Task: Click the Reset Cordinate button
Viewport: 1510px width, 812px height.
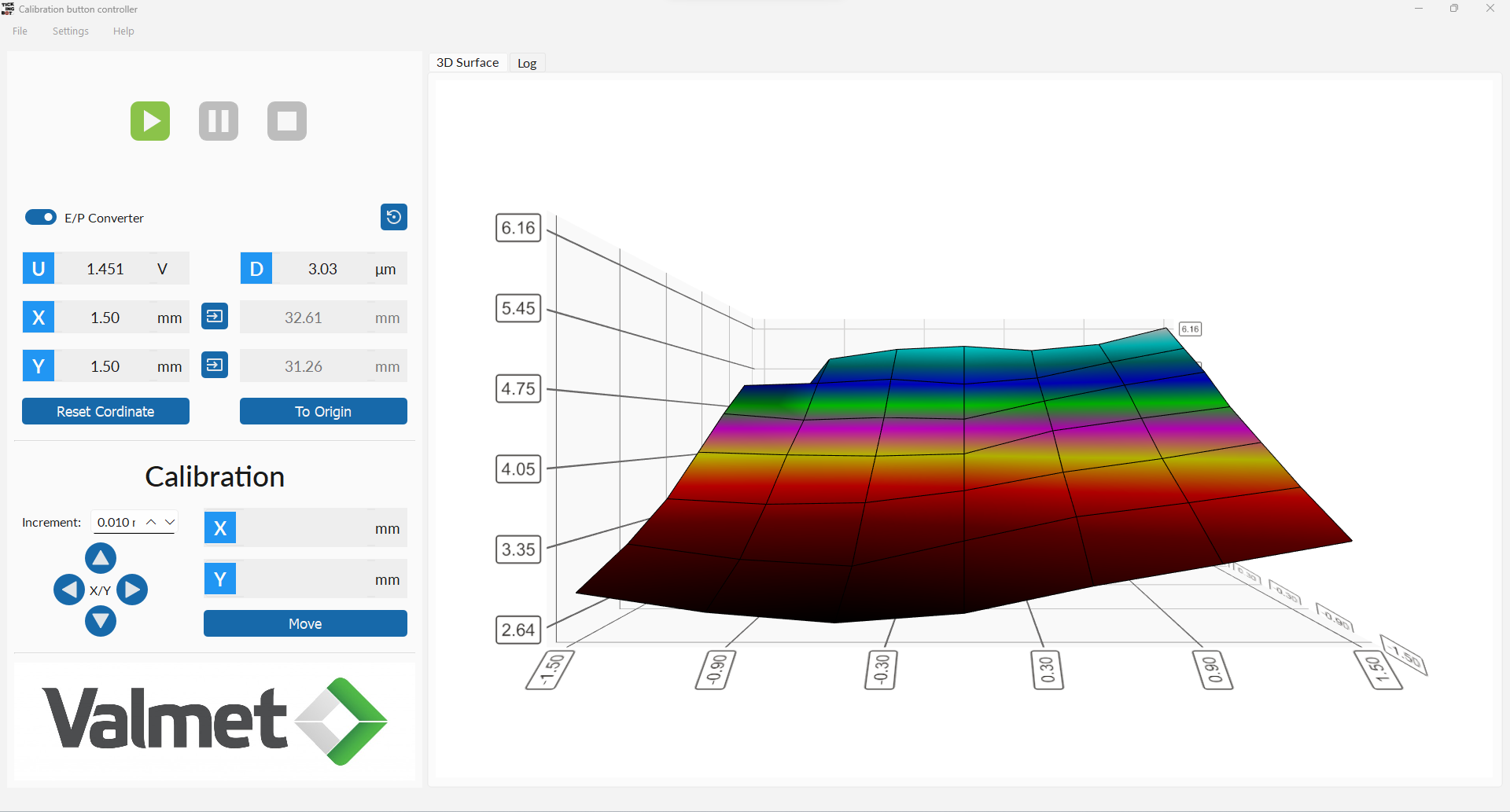Action: coord(105,411)
